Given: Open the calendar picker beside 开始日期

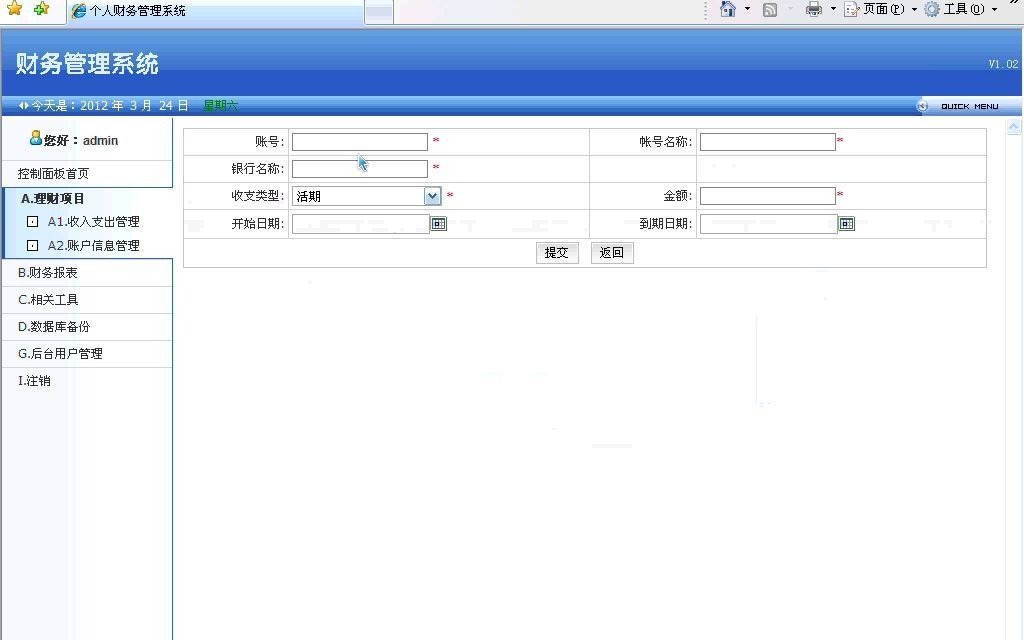Looking at the screenshot, I should pos(438,223).
